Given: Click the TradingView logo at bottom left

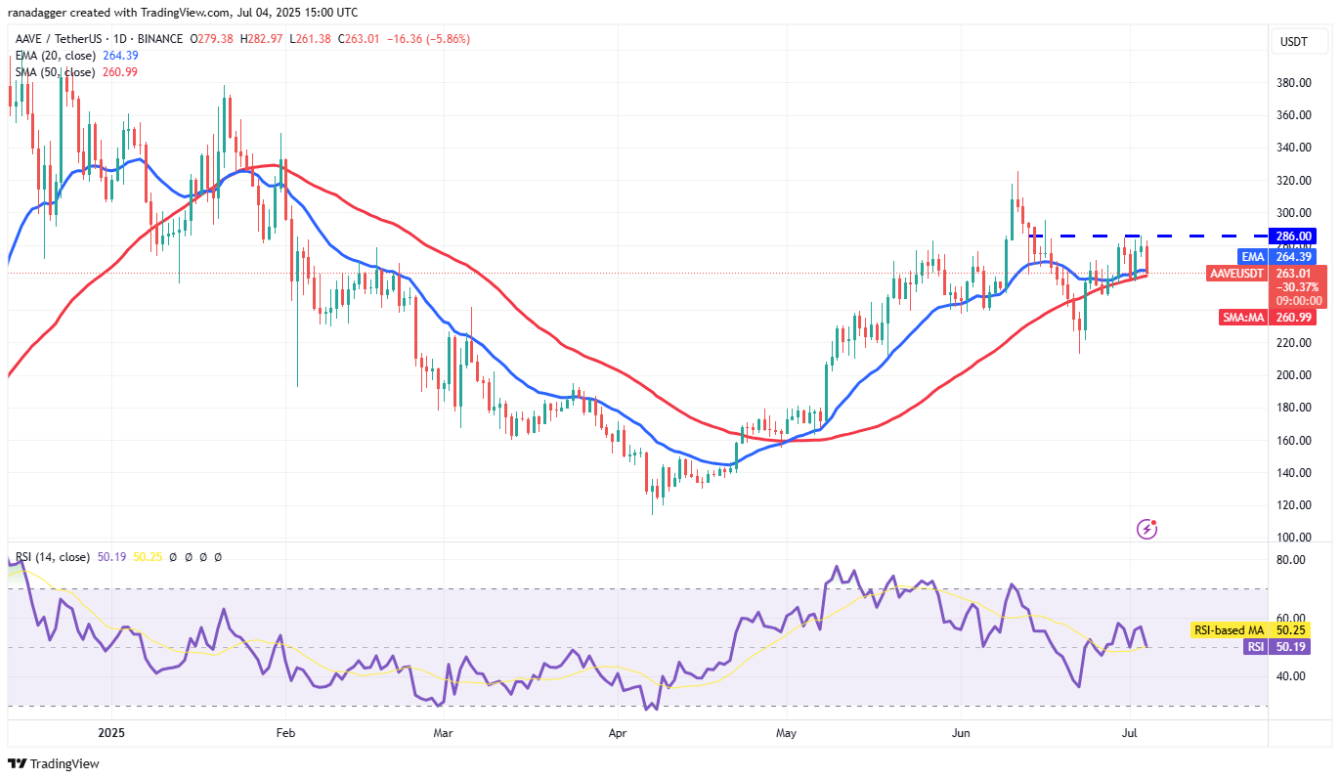Looking at the screenshot, I should (55, 763).
